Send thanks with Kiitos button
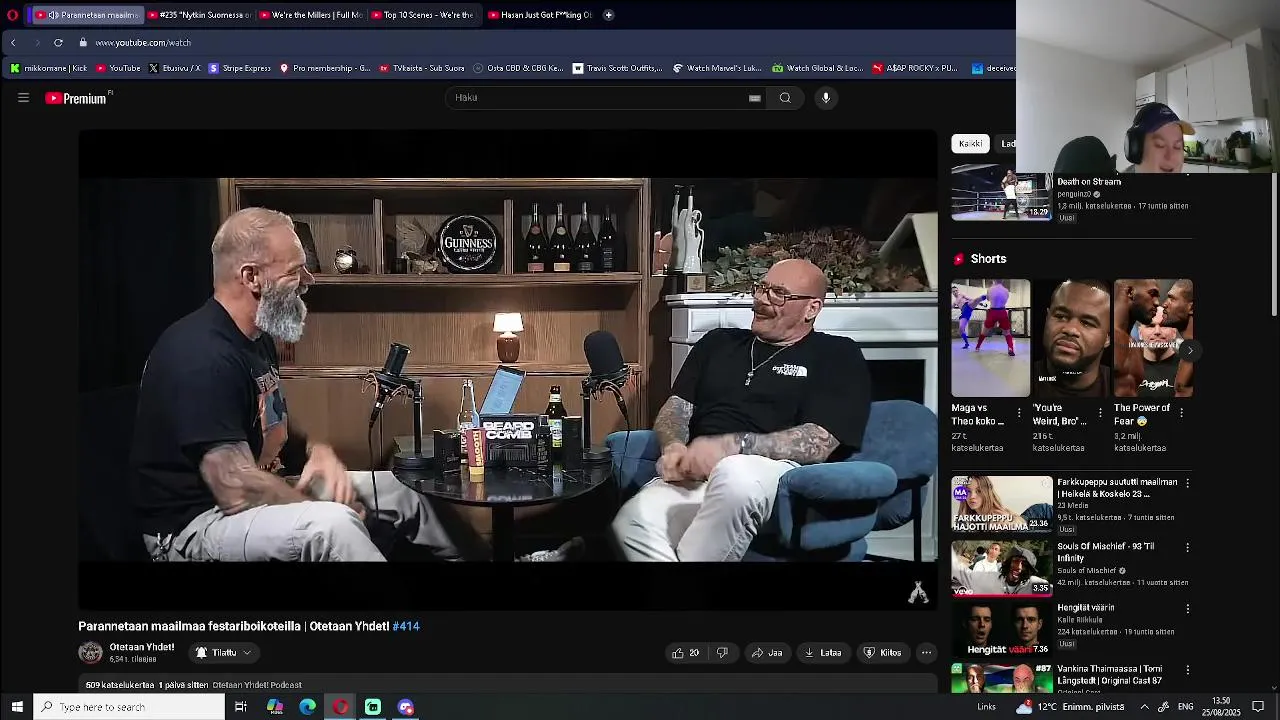This screenshot has height=720, width=1280. click(x=882, y=653)
